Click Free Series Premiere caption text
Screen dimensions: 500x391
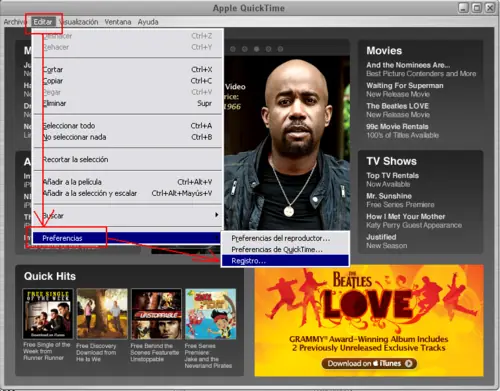coord(208,356)
